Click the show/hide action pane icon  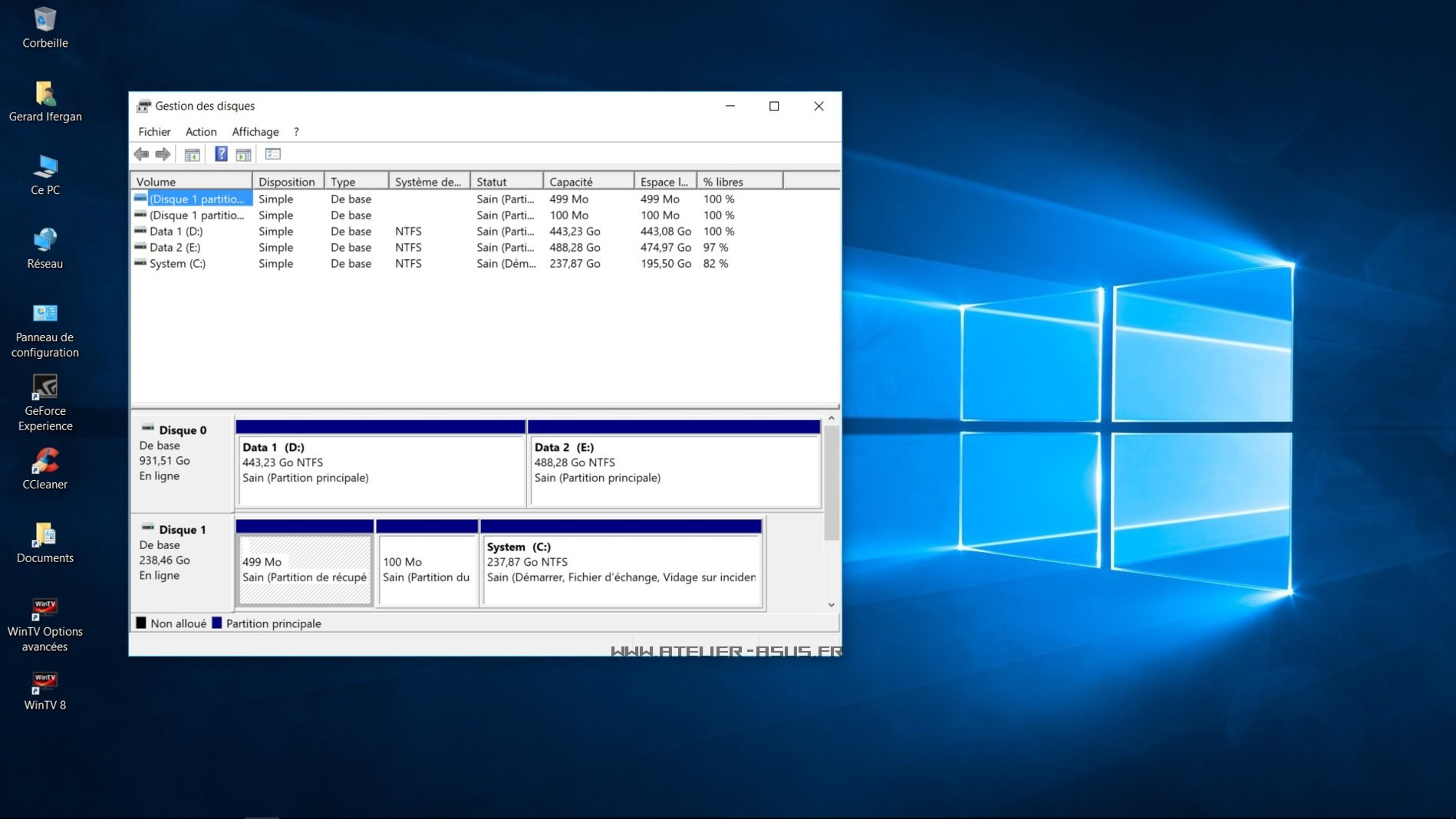[243, 154]
